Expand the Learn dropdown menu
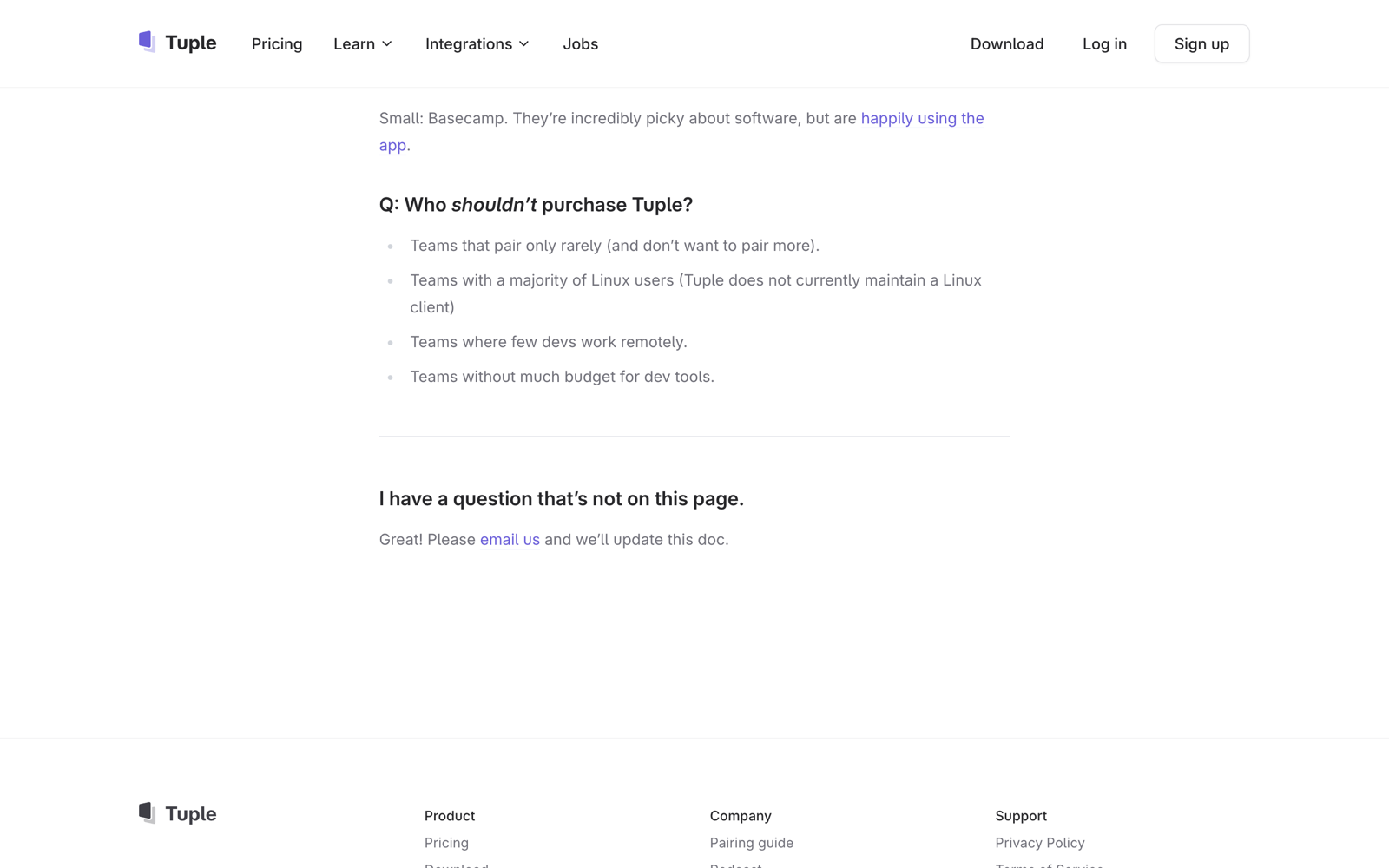 (363, 43)
